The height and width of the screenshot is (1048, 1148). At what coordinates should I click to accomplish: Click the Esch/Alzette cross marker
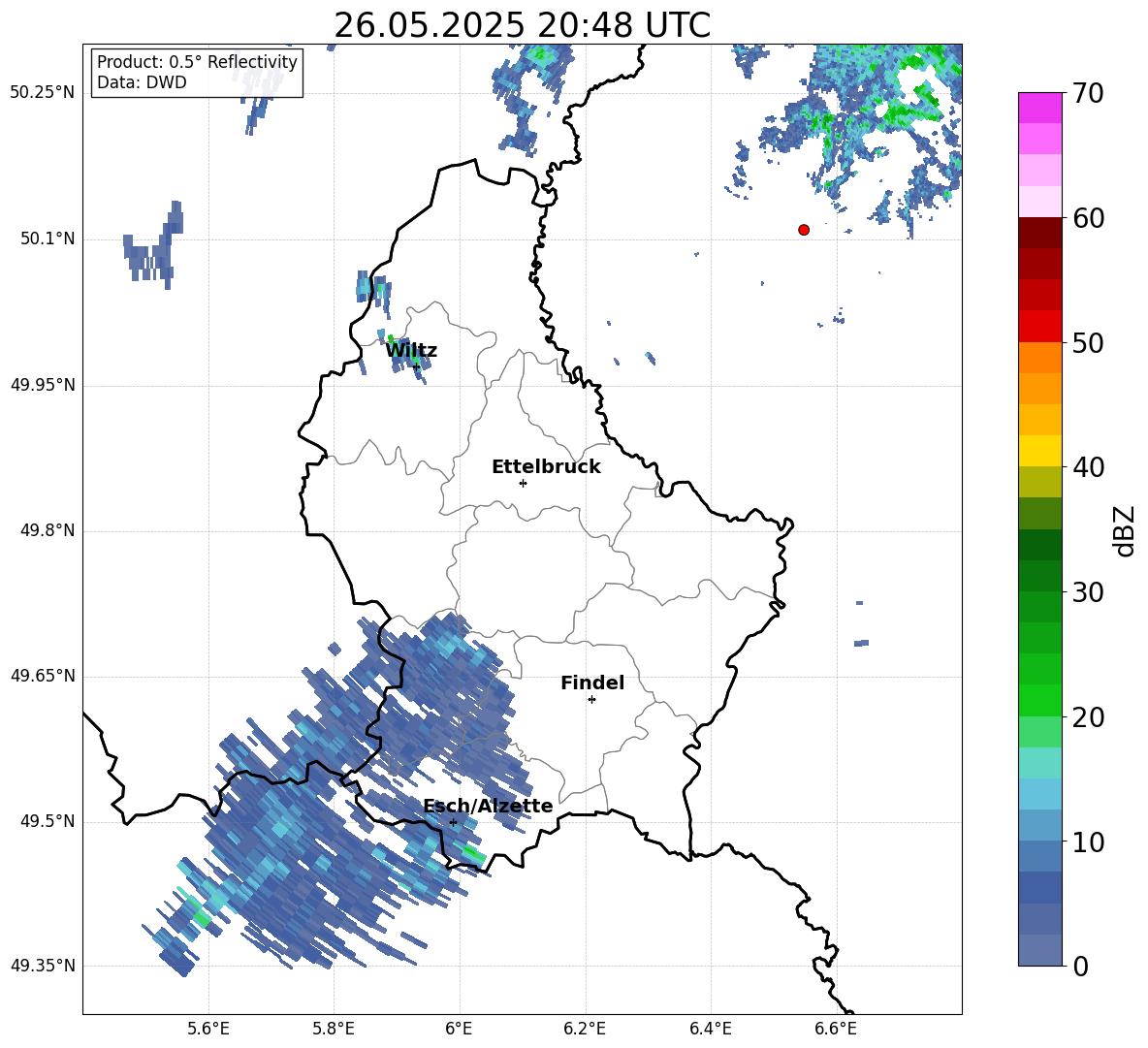pyautogui.click(x=453, y=822)
